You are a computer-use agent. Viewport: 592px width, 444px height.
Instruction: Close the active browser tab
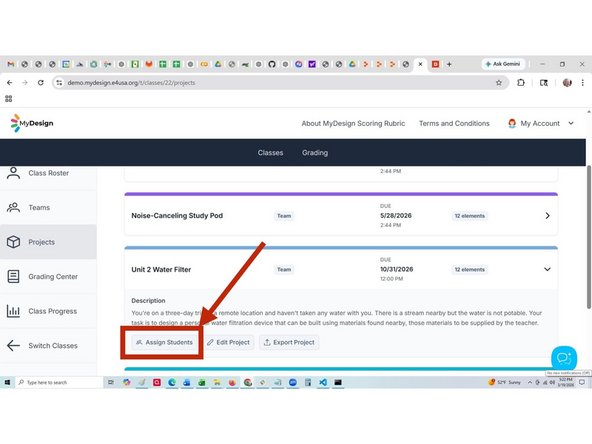[x=420, y=64]
